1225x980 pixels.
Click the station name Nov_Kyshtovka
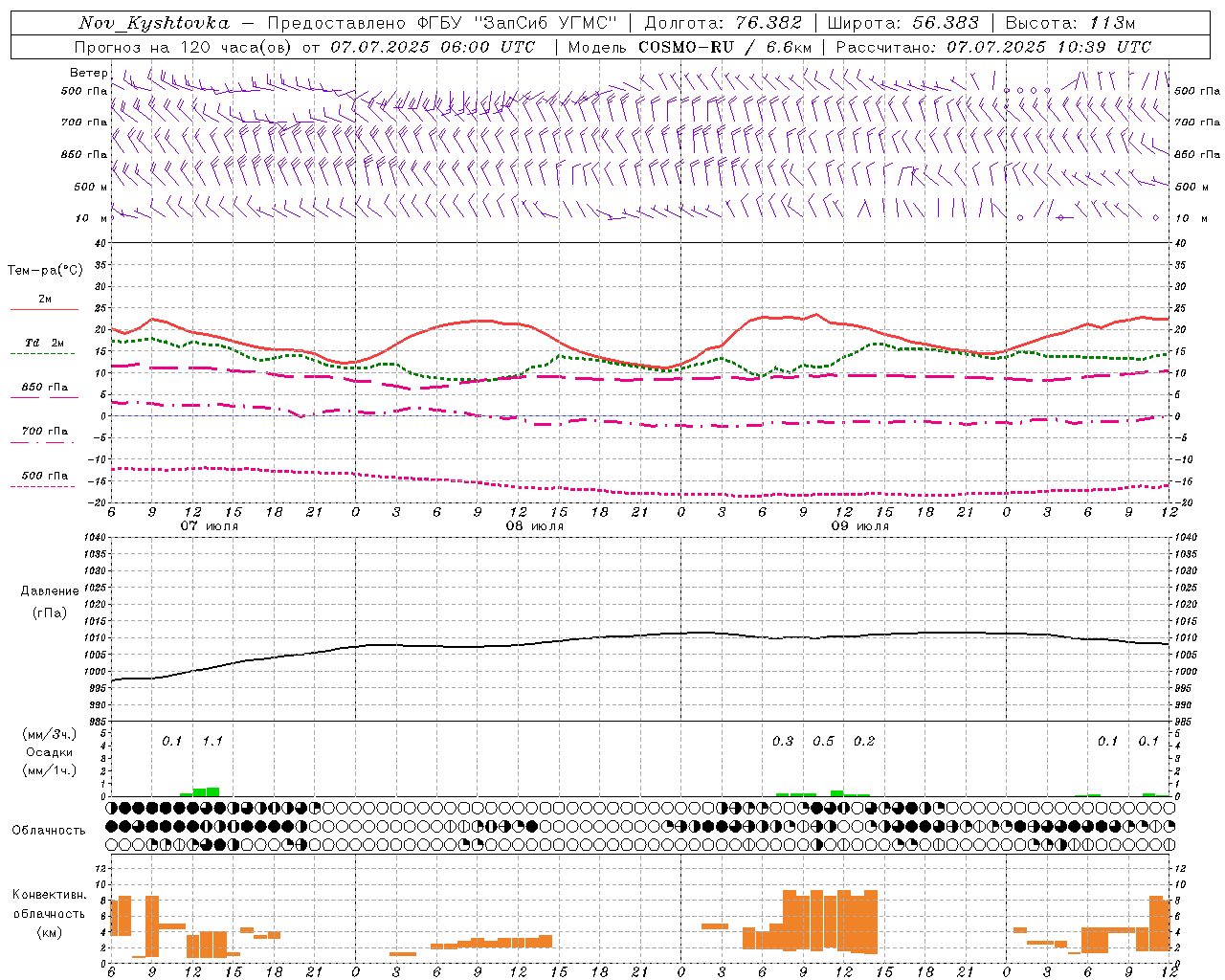point(153,24)
